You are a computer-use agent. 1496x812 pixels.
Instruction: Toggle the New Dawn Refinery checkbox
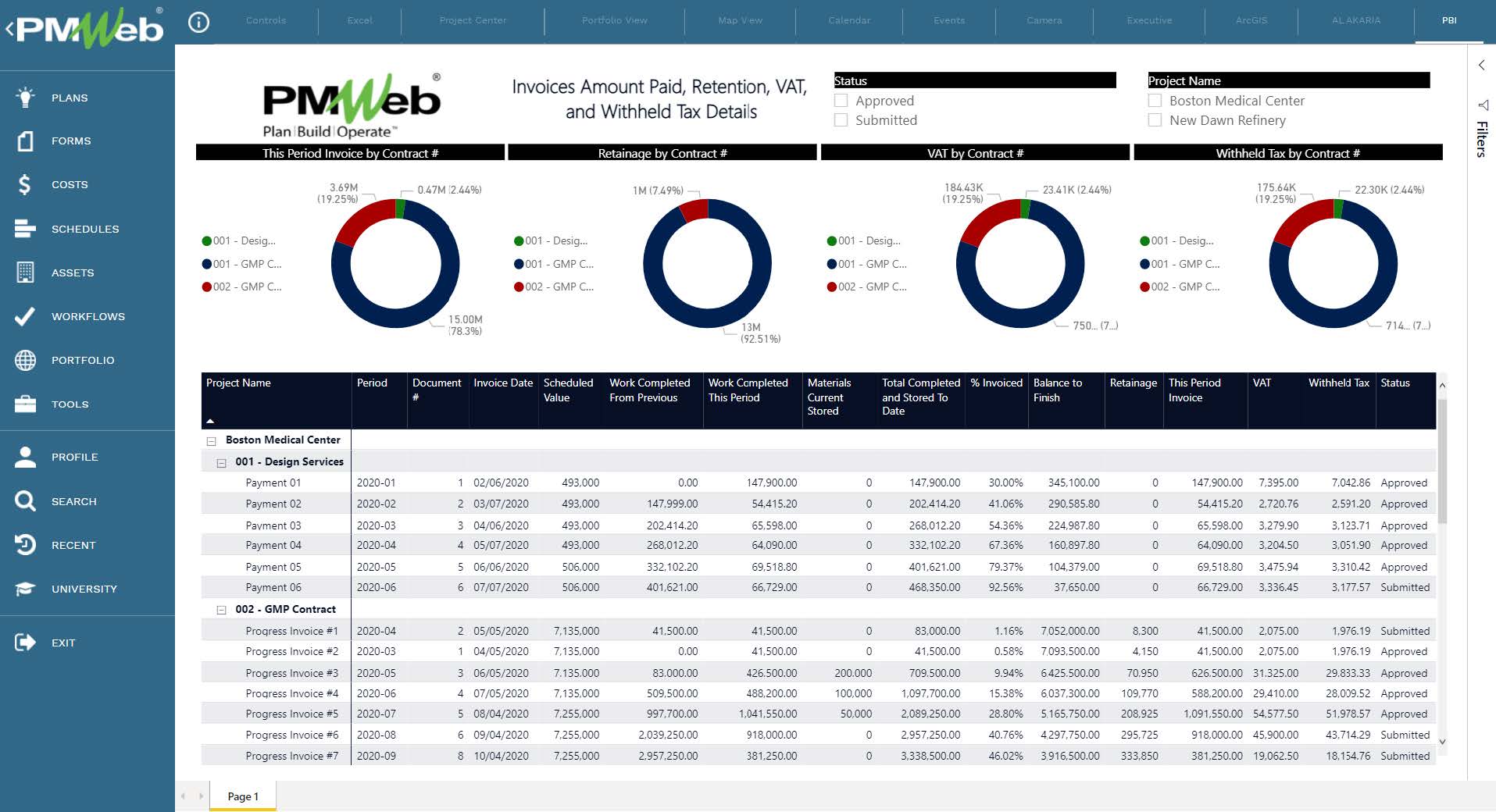pyautogui.click(x=1155, y=119)
